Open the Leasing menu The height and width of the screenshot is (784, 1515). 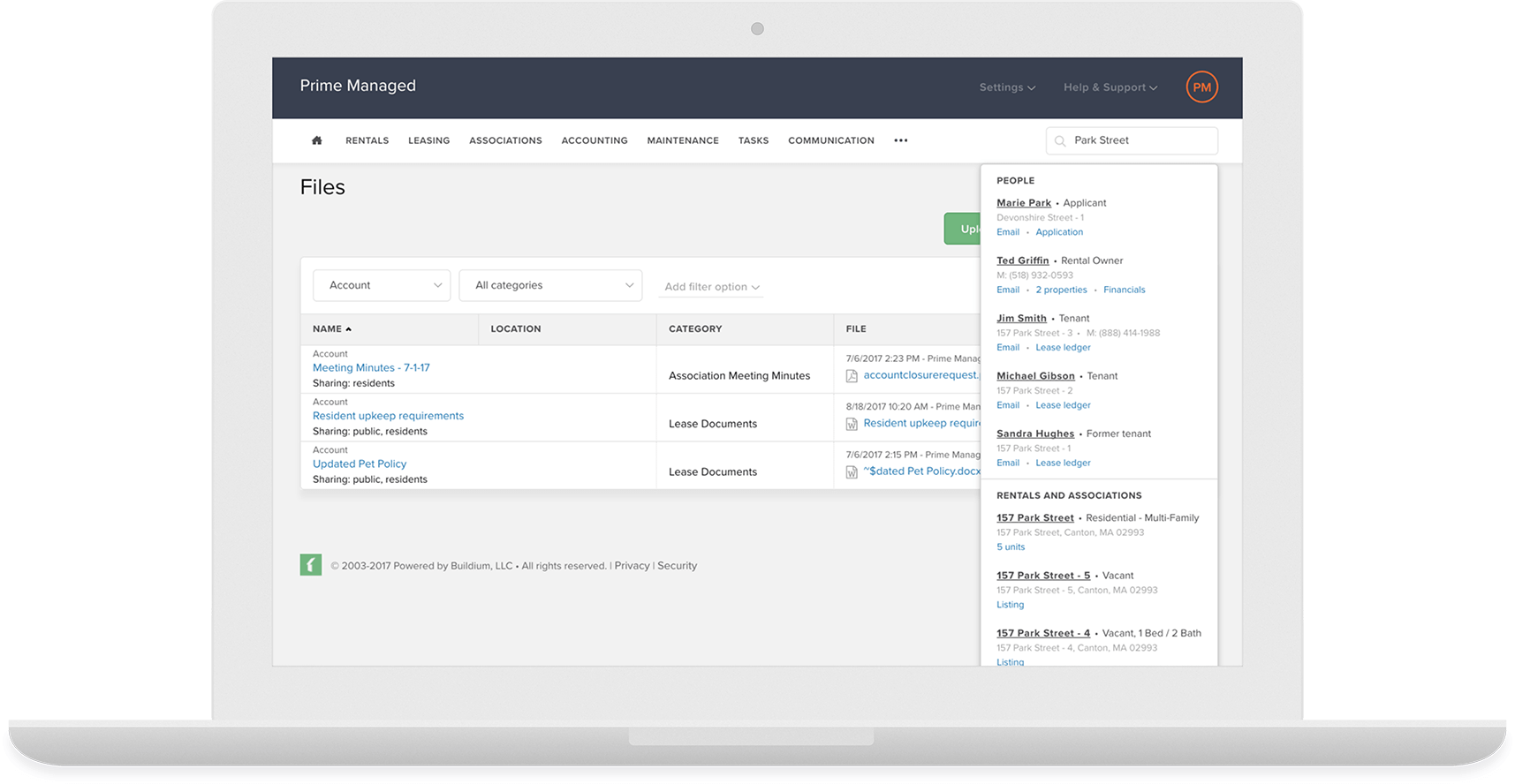429,140
